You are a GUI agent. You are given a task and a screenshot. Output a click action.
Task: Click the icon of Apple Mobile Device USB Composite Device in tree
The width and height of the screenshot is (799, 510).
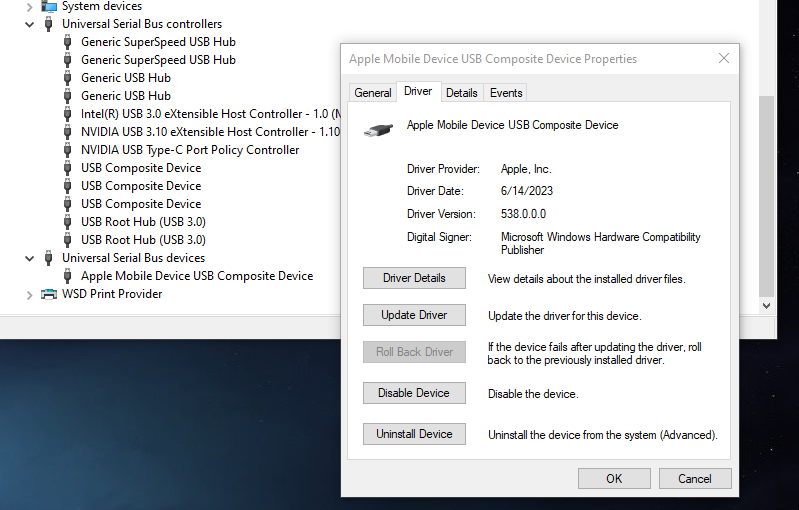click(67, 276)
